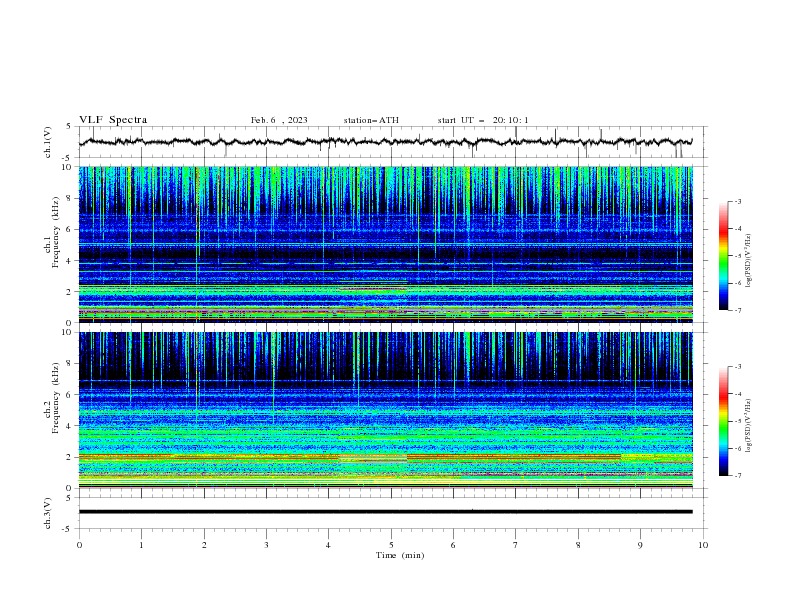Click the ch.2 spectrogram panel
Image resolution: width=792 pixels, height=612 pixels.
(x=386, y=410)
